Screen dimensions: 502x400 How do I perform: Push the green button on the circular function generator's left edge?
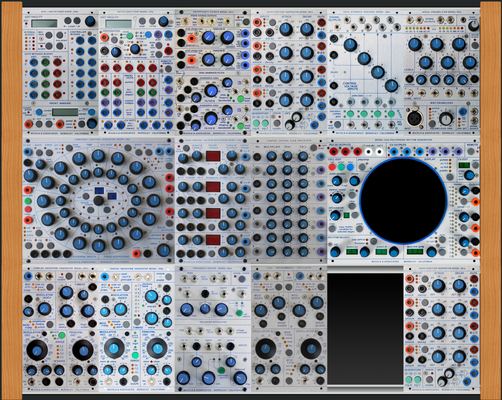28,201
